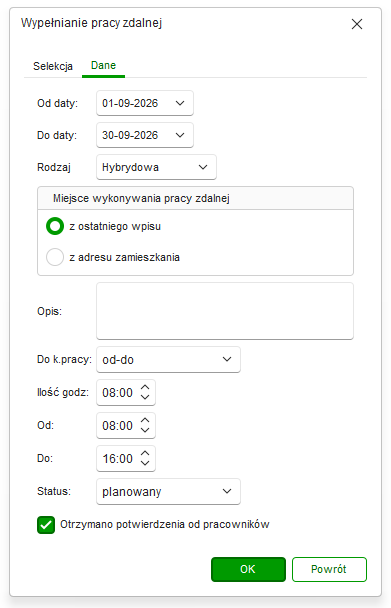391x608 pixels.
Task: Select the Dane tab
Action: click(x=103, y=65)
